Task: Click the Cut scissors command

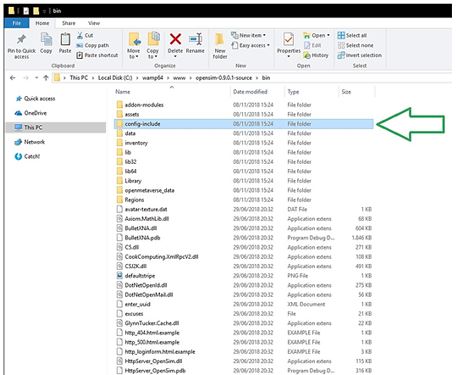Action: pyautogui.click(x=85, y=35)
